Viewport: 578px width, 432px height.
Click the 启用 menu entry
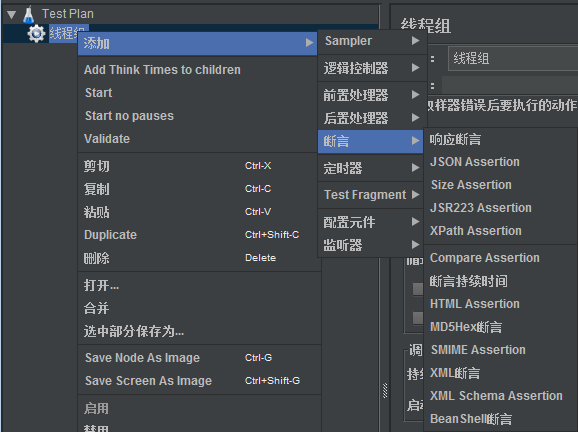199,408
